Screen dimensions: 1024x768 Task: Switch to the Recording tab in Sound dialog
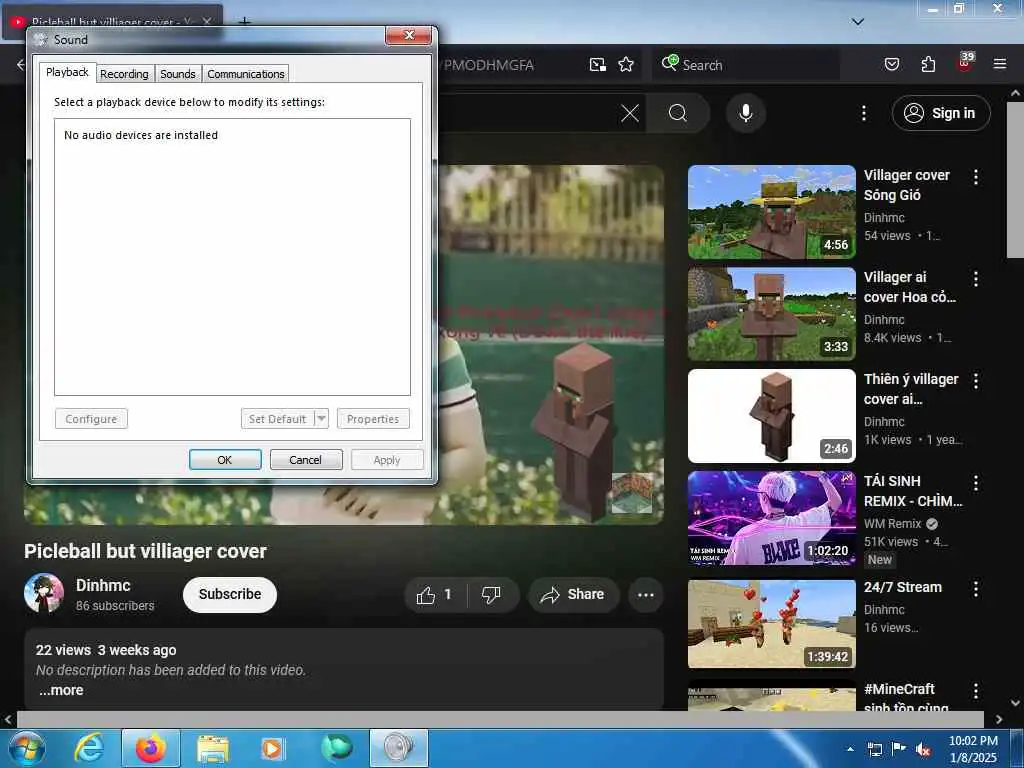124,74
